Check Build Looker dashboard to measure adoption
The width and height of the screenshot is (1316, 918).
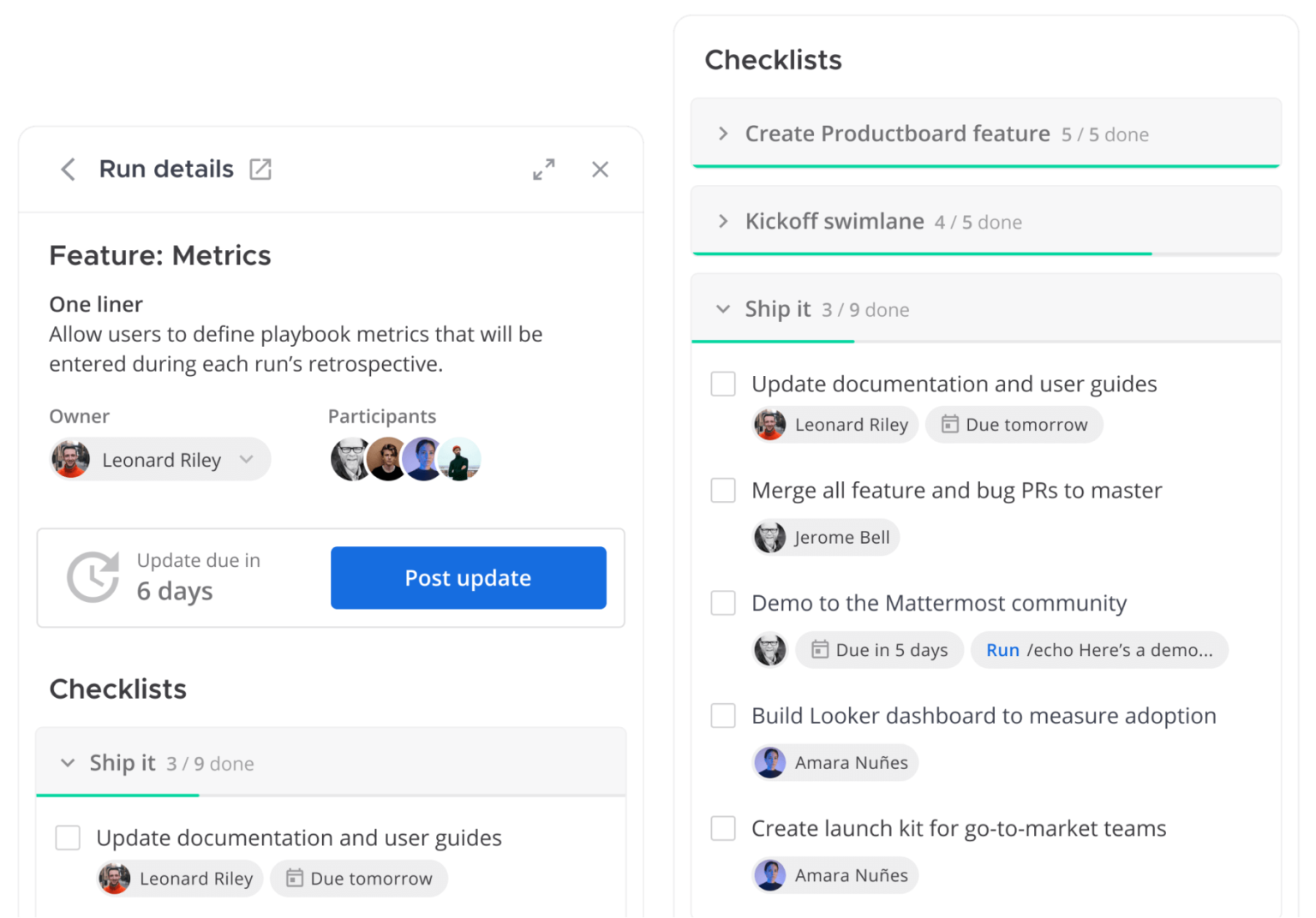pos(723,715)
